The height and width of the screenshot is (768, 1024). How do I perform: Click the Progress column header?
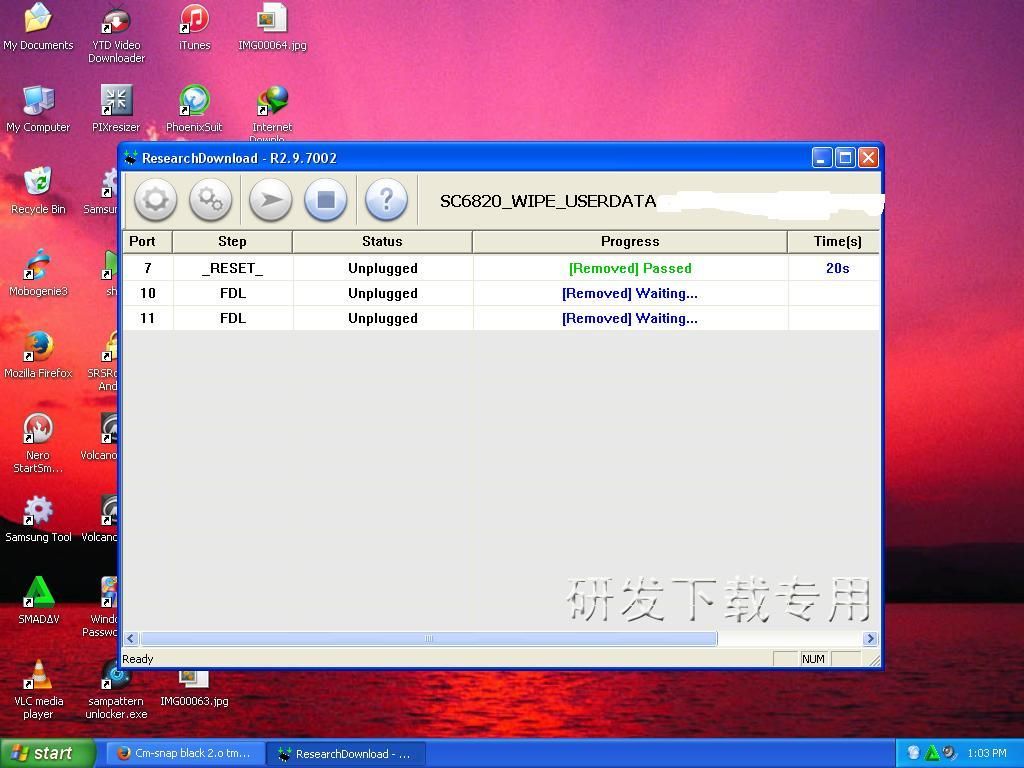pos(630,241)
